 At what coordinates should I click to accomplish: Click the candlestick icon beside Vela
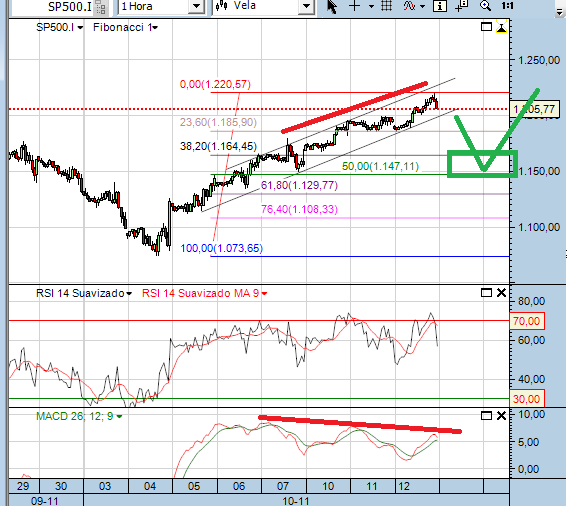221,6
